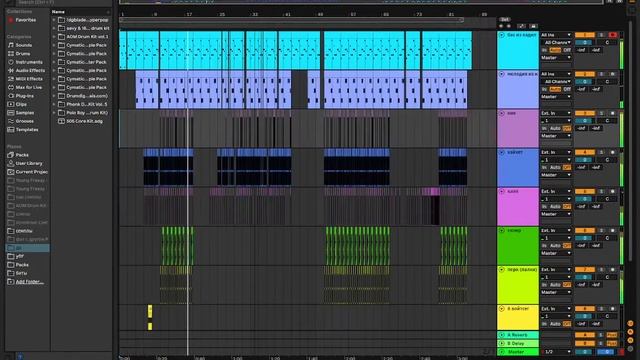Fold the blue хайхет track

pos(502,152)
